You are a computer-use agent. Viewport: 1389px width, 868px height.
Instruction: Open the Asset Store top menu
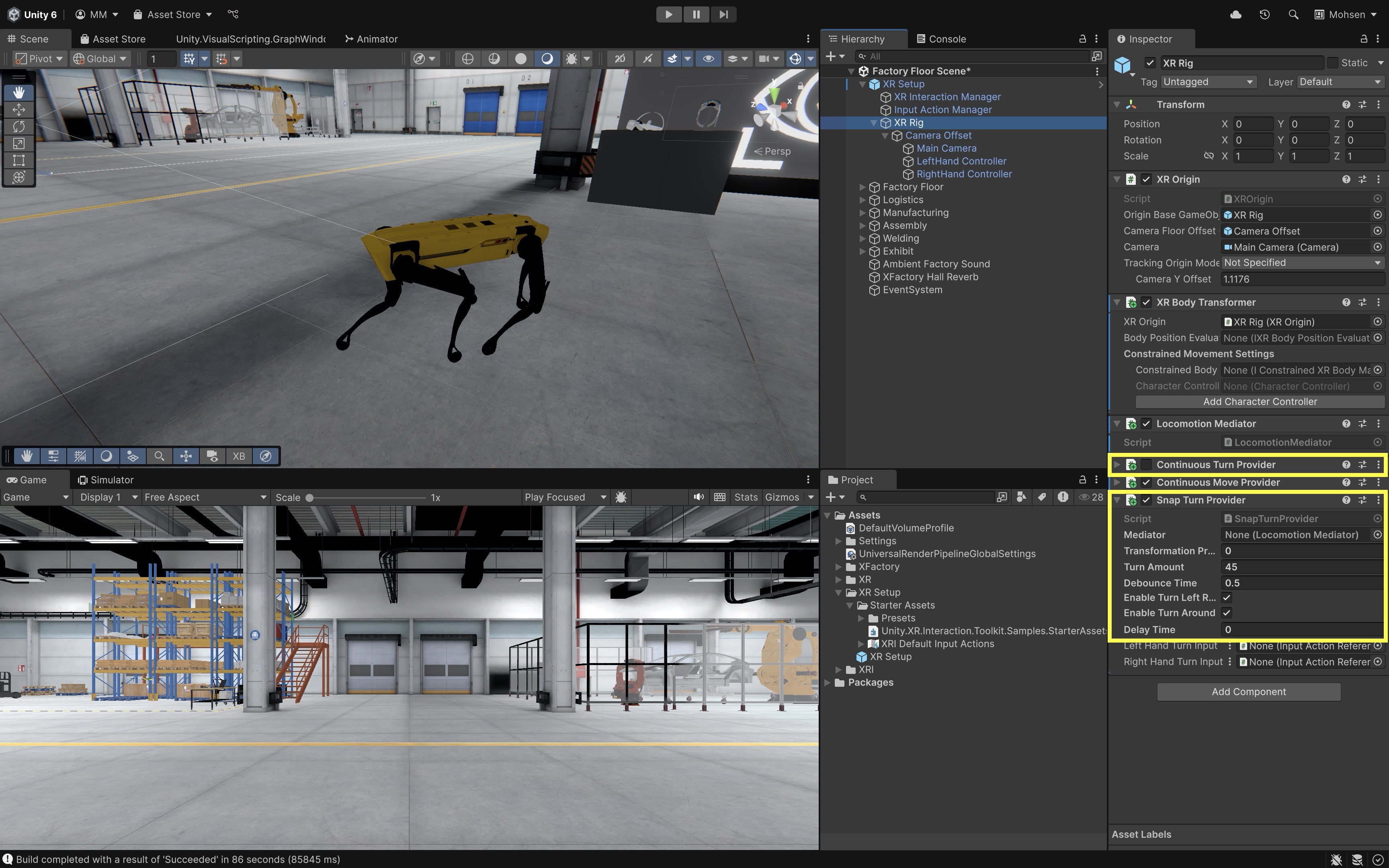pyautogui.click(x=172, y=14)
